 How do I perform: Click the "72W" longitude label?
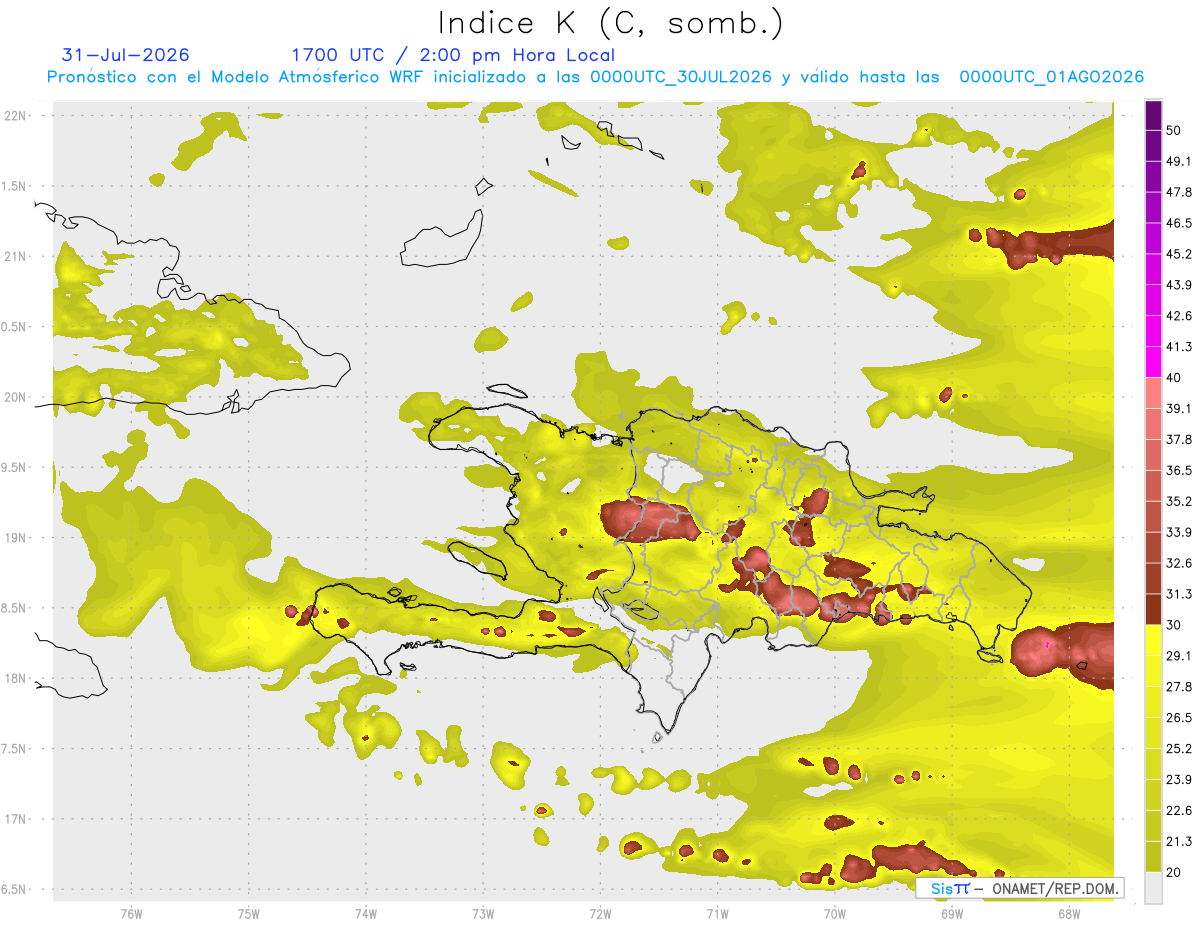[600, 913]
